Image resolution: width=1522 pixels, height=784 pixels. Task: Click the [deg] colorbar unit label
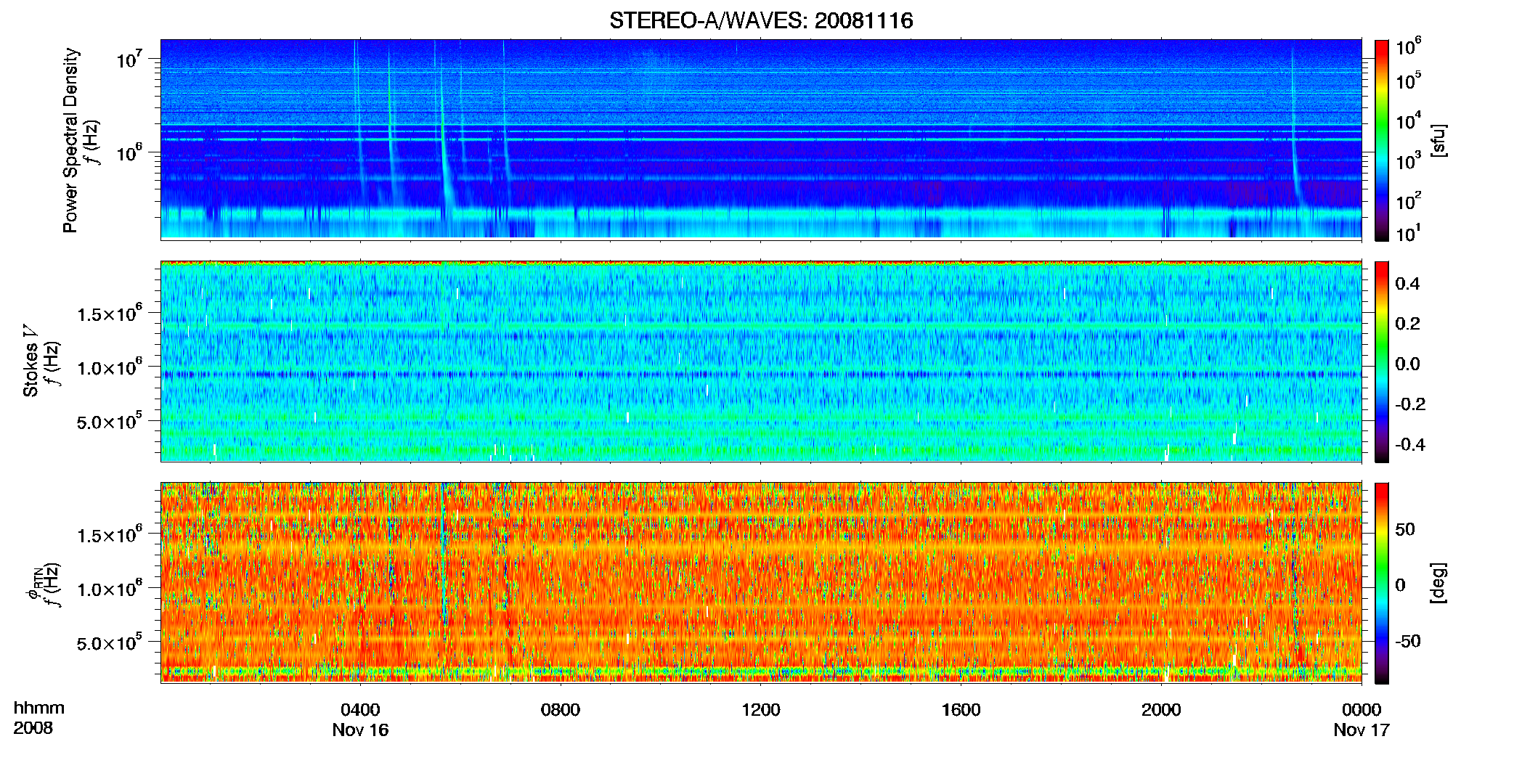pyautogui.click(x=1439, y=583)
